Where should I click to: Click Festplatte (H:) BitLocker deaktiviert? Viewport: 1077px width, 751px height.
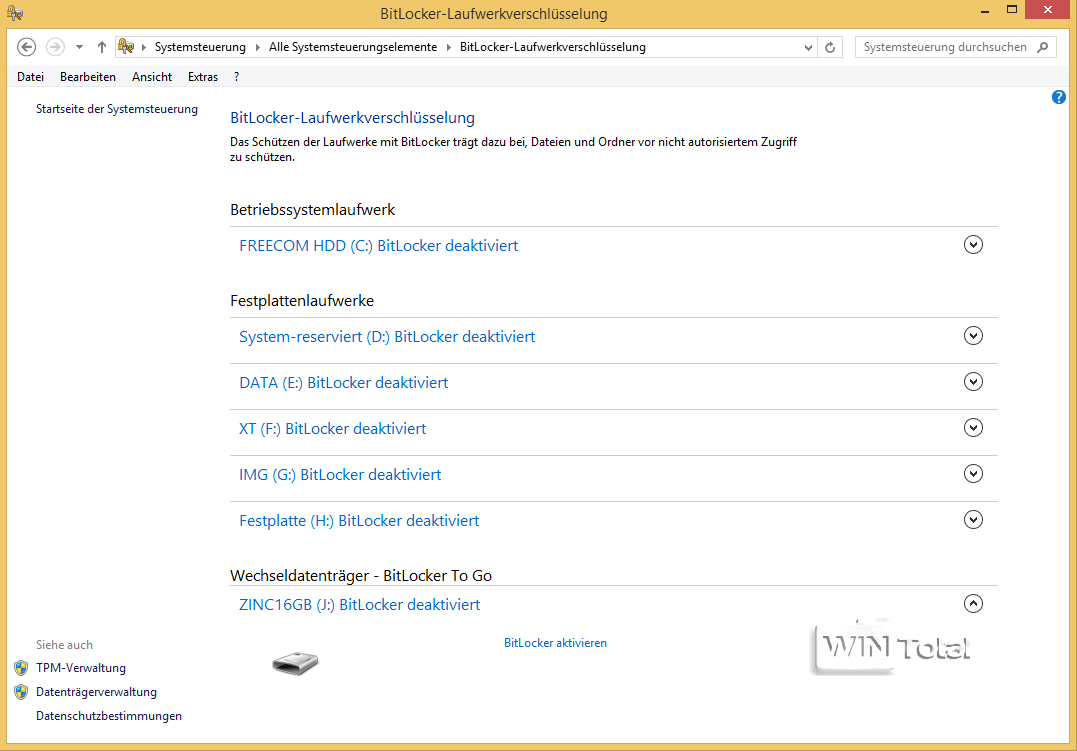pos(359,521)
